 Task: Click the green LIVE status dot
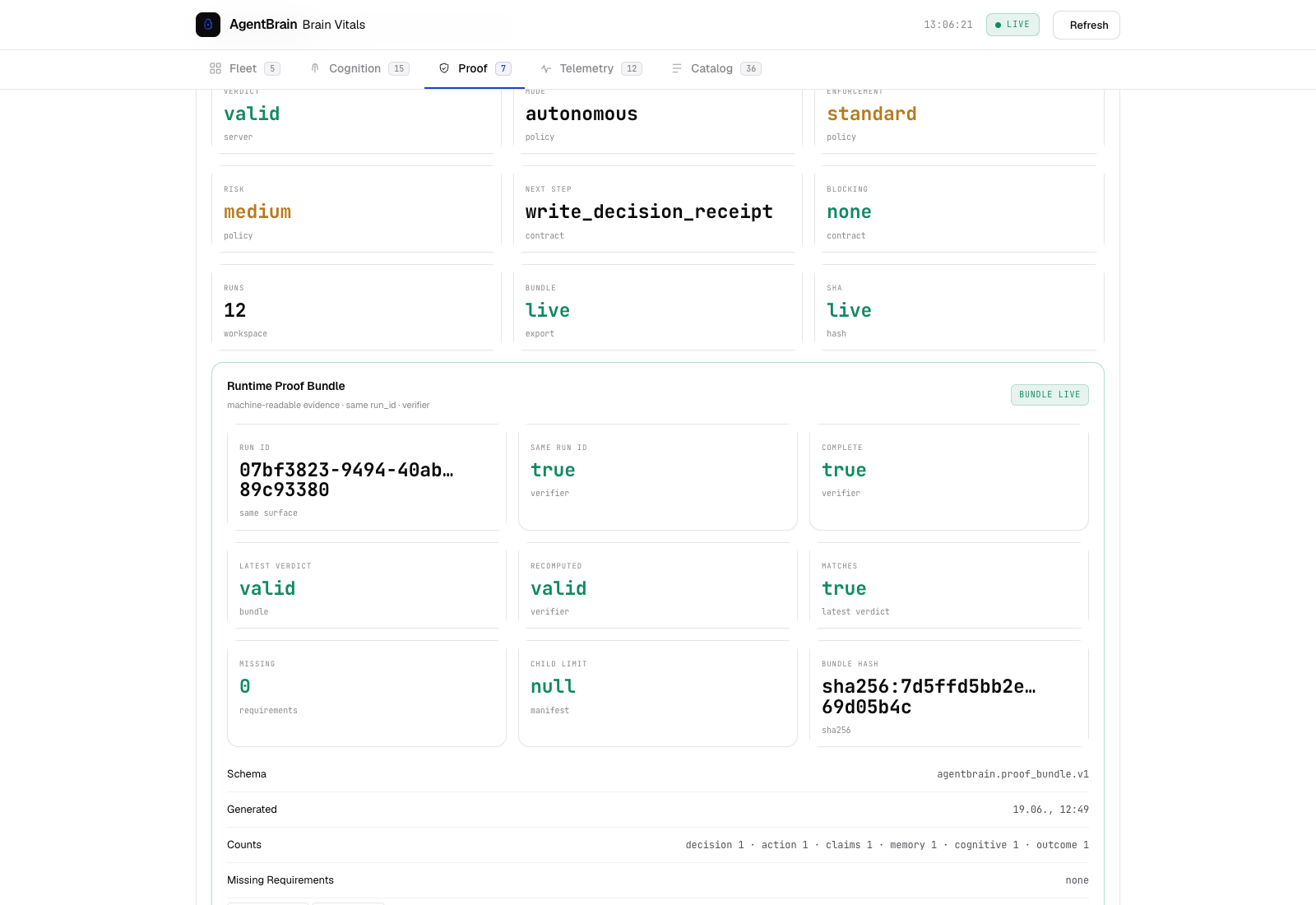click(999, 25)
